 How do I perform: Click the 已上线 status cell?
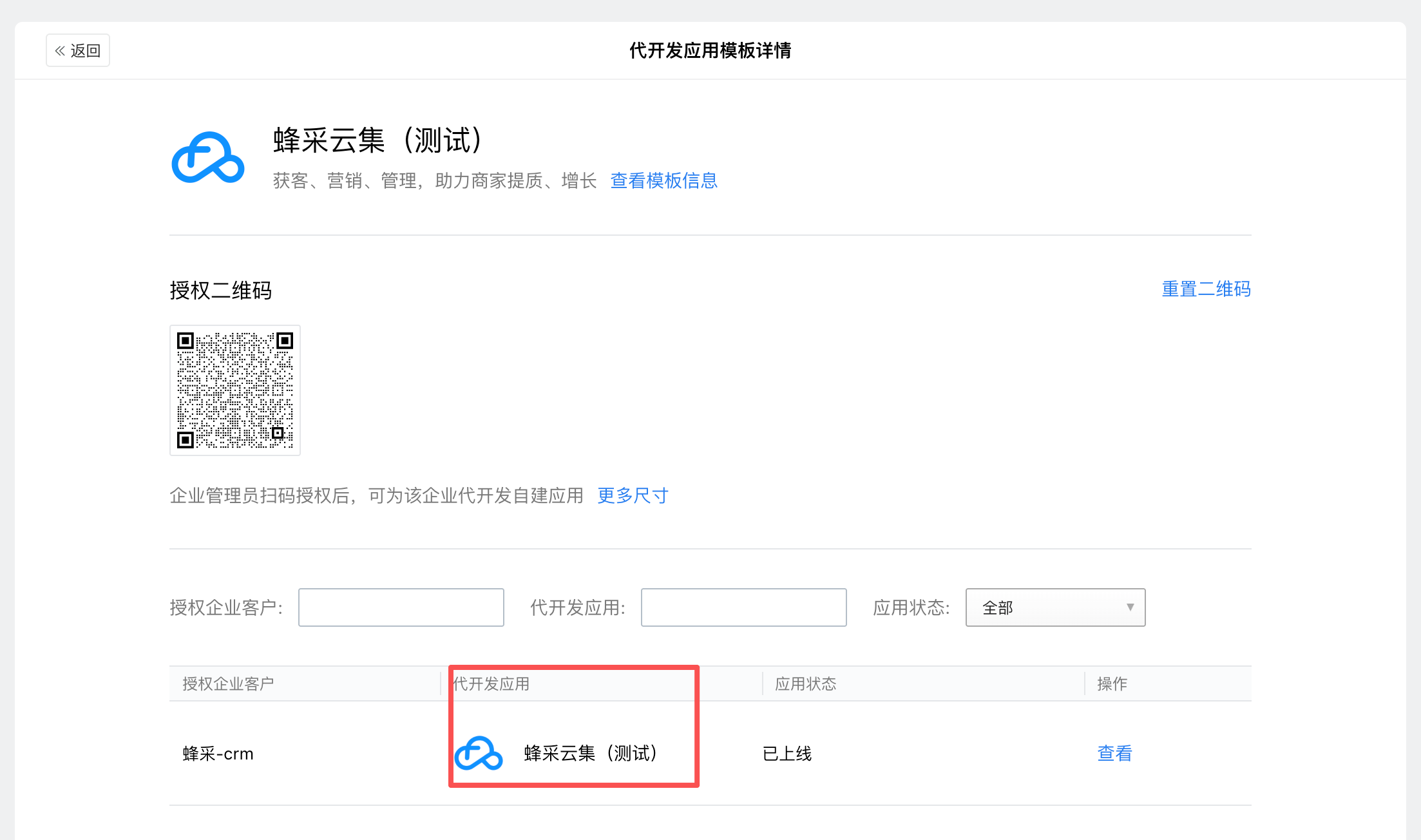[x=787, y=754]
